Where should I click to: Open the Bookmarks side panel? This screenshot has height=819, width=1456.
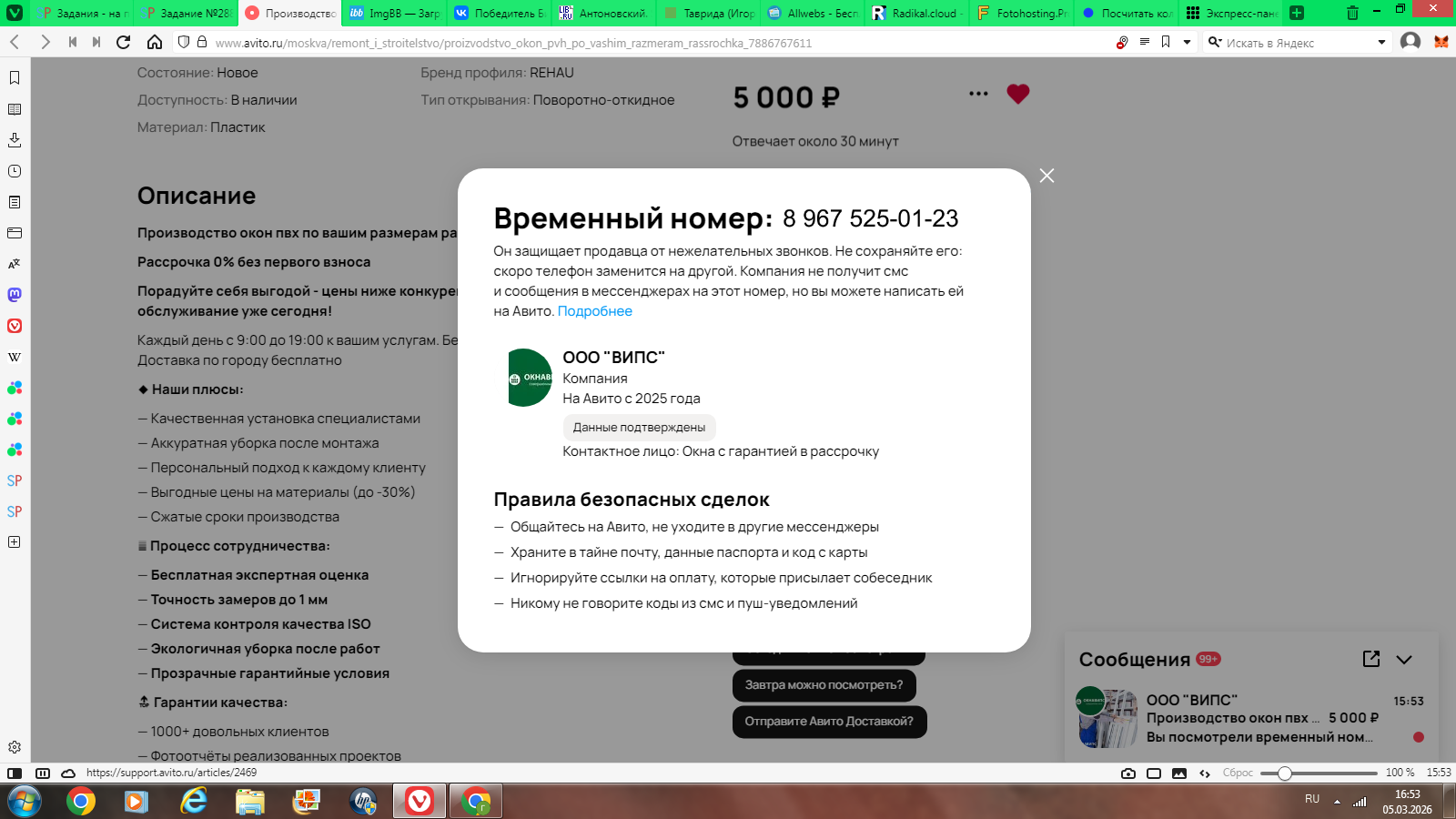(x=15, y=78)
